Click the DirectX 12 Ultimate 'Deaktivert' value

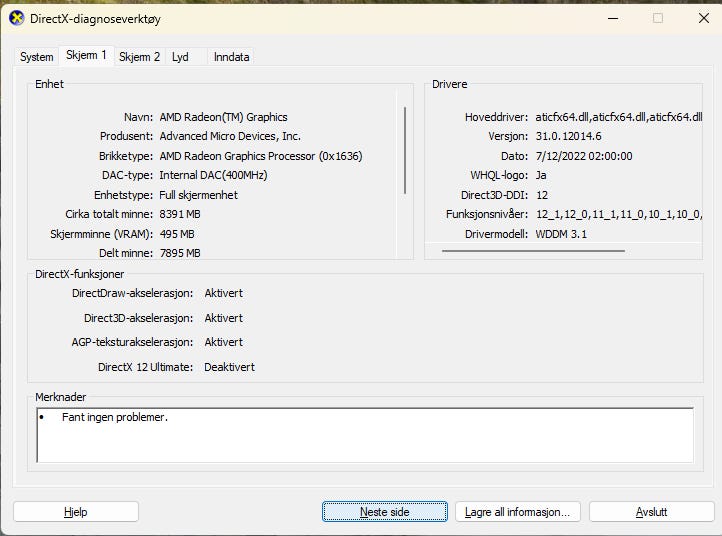coord(229,367)
